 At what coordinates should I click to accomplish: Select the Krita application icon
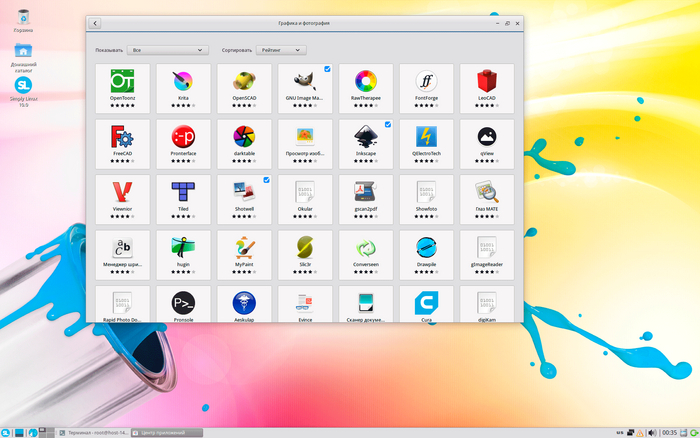click(x=183, y=82)
